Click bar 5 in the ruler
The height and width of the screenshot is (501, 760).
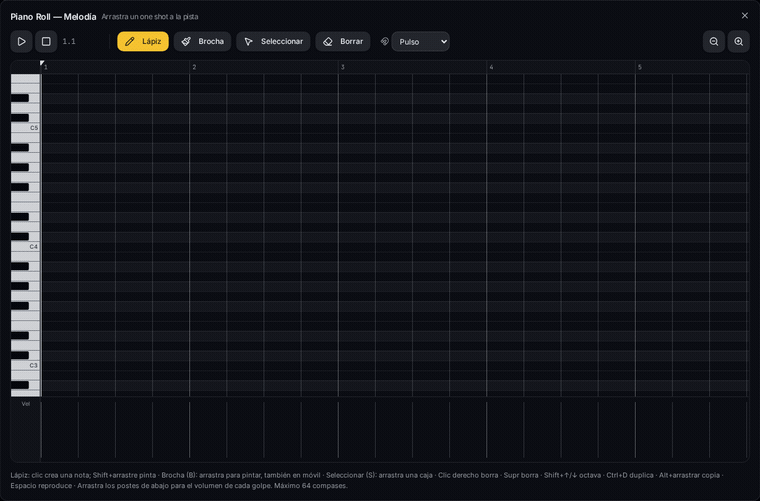pyautogui.click(x=640, y=67)
